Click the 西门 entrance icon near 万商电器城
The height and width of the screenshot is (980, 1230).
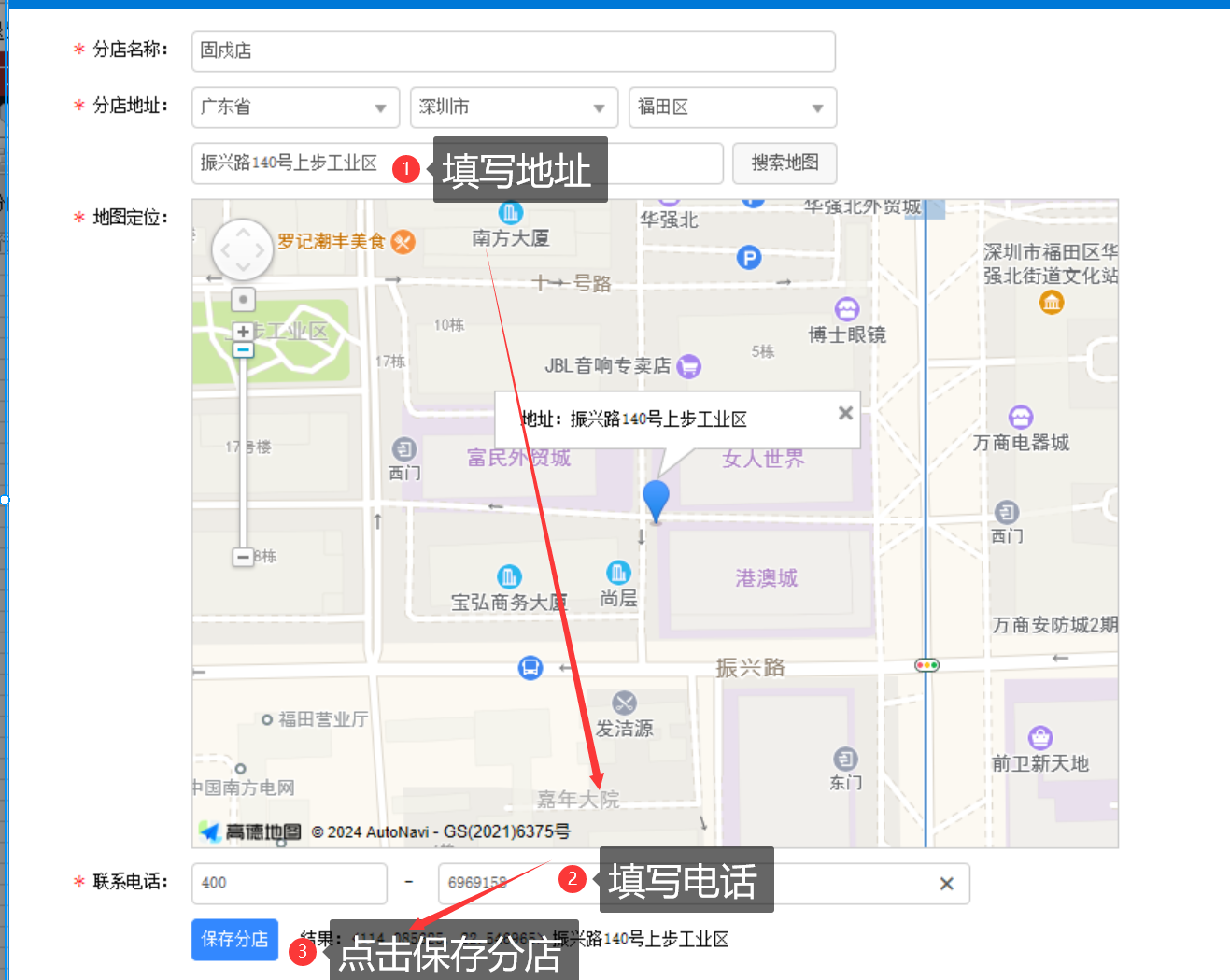[x=1006, y=512]
